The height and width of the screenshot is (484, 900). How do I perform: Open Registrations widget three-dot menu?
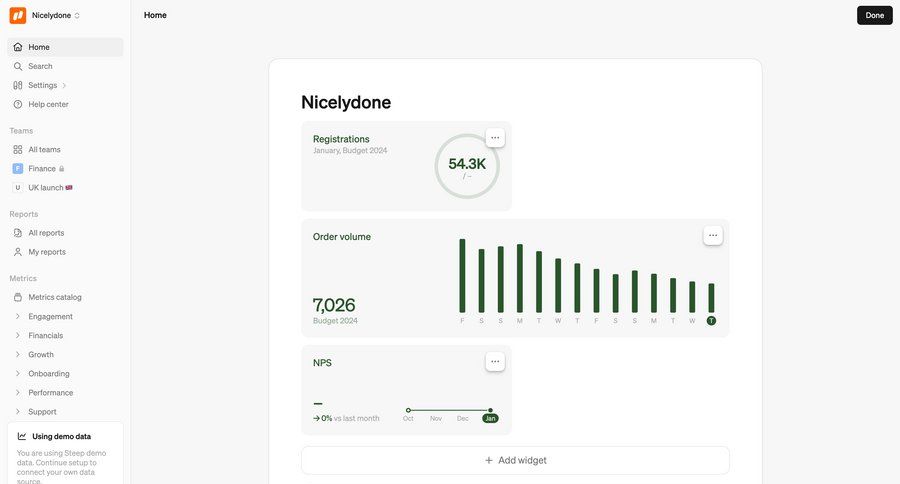point(495,138)
